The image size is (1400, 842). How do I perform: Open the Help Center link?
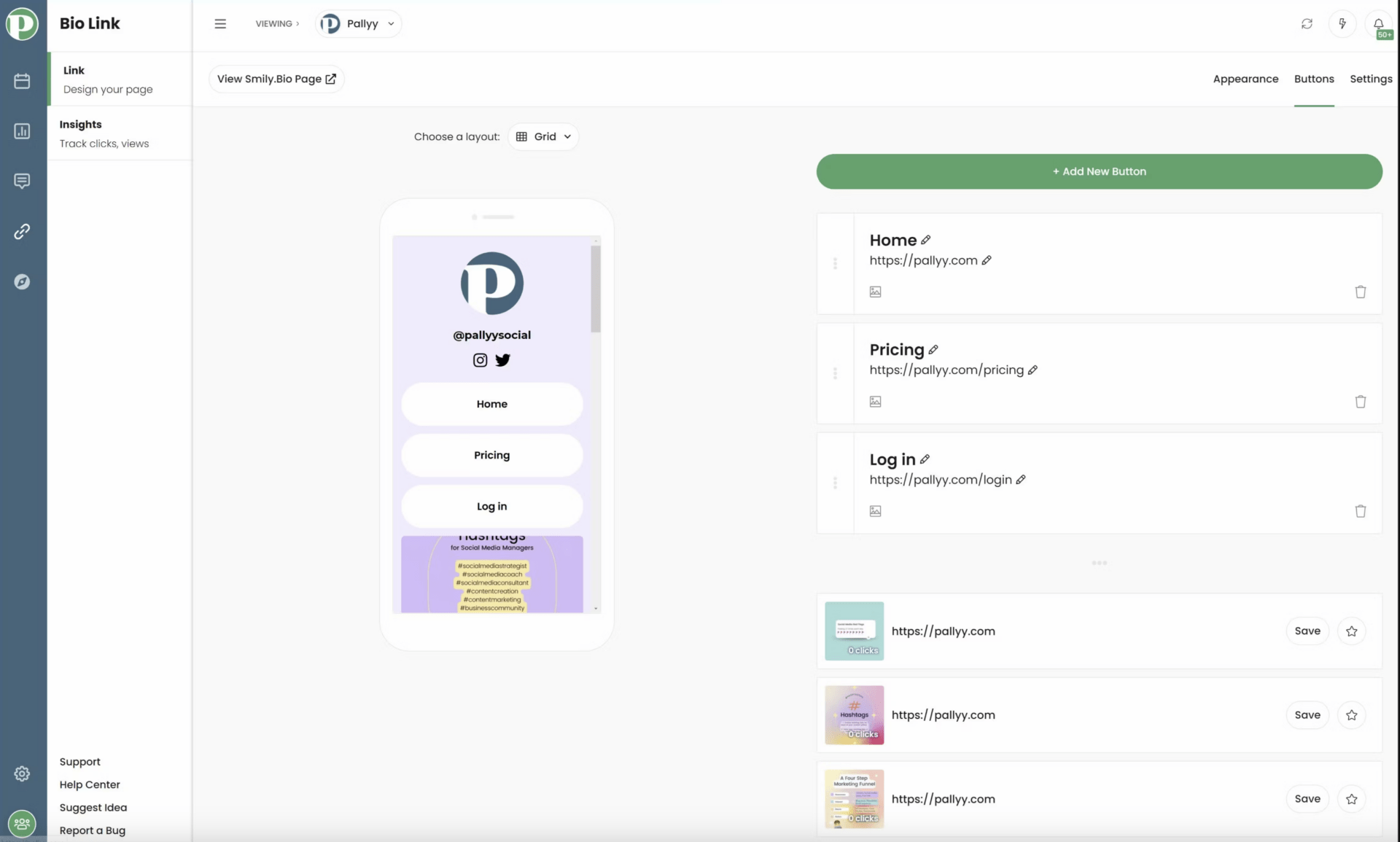coord(89,784)
